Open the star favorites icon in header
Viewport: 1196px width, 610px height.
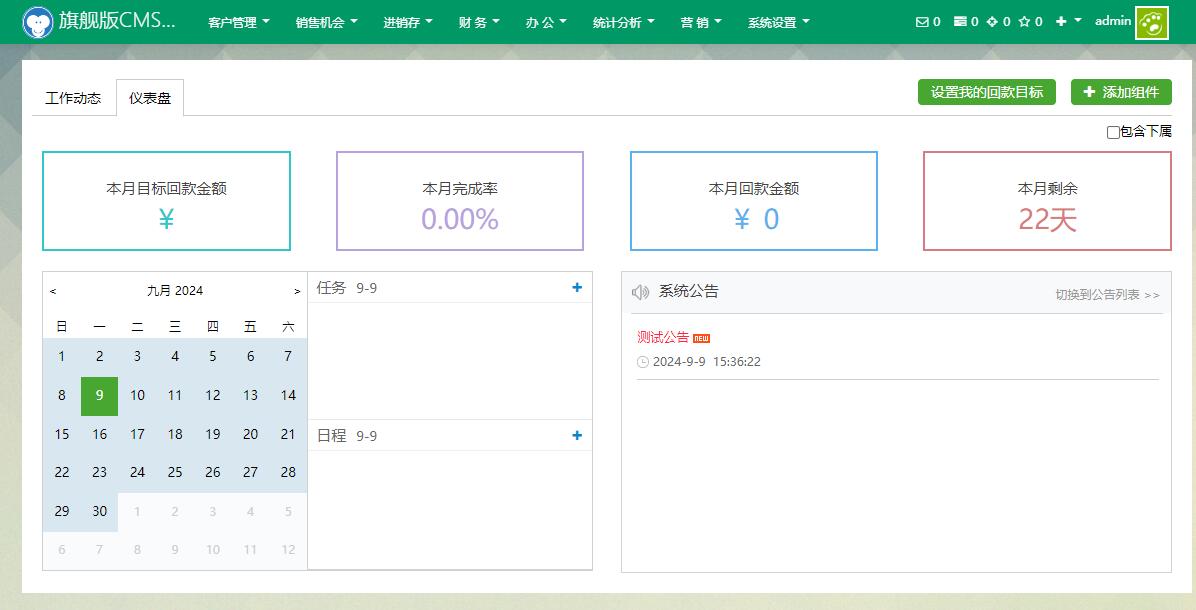click(1024, 22)
